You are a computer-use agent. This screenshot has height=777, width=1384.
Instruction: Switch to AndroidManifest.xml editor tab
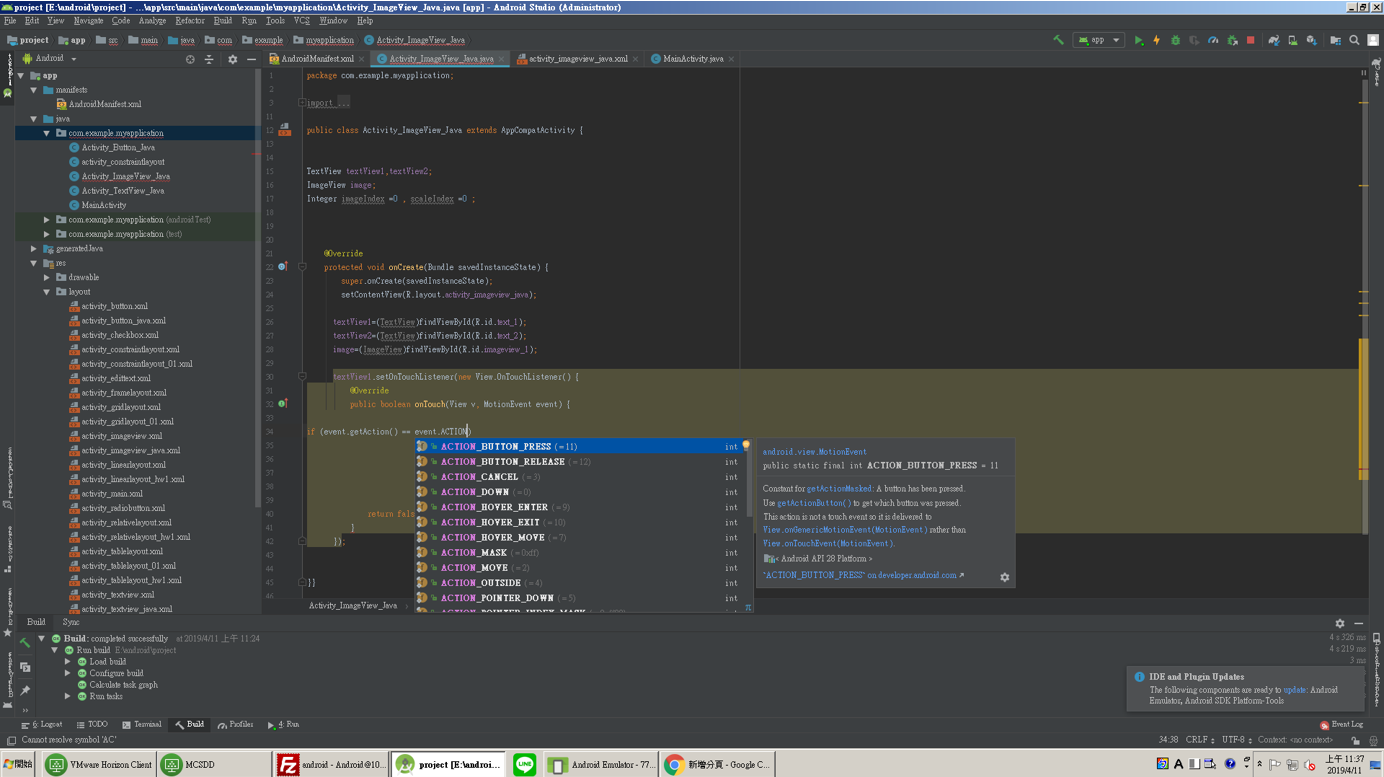316,59
